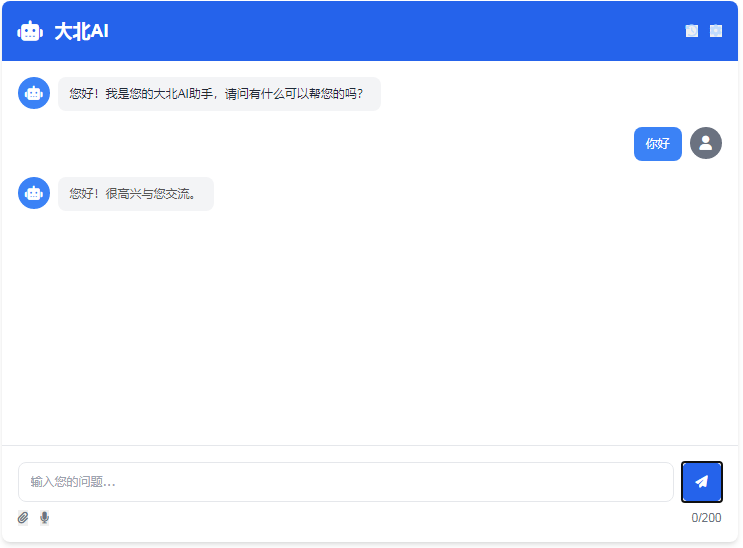Click bot avatar next to 很高兴与您交流 reply
Image resolution: width=743 pixels, height=548 pixels.
click(34, 193)
